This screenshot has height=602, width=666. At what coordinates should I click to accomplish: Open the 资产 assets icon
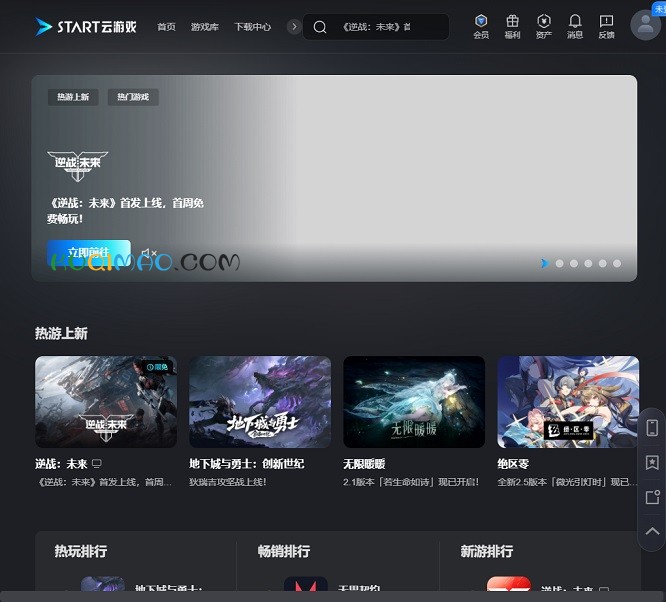pos(544,26)
